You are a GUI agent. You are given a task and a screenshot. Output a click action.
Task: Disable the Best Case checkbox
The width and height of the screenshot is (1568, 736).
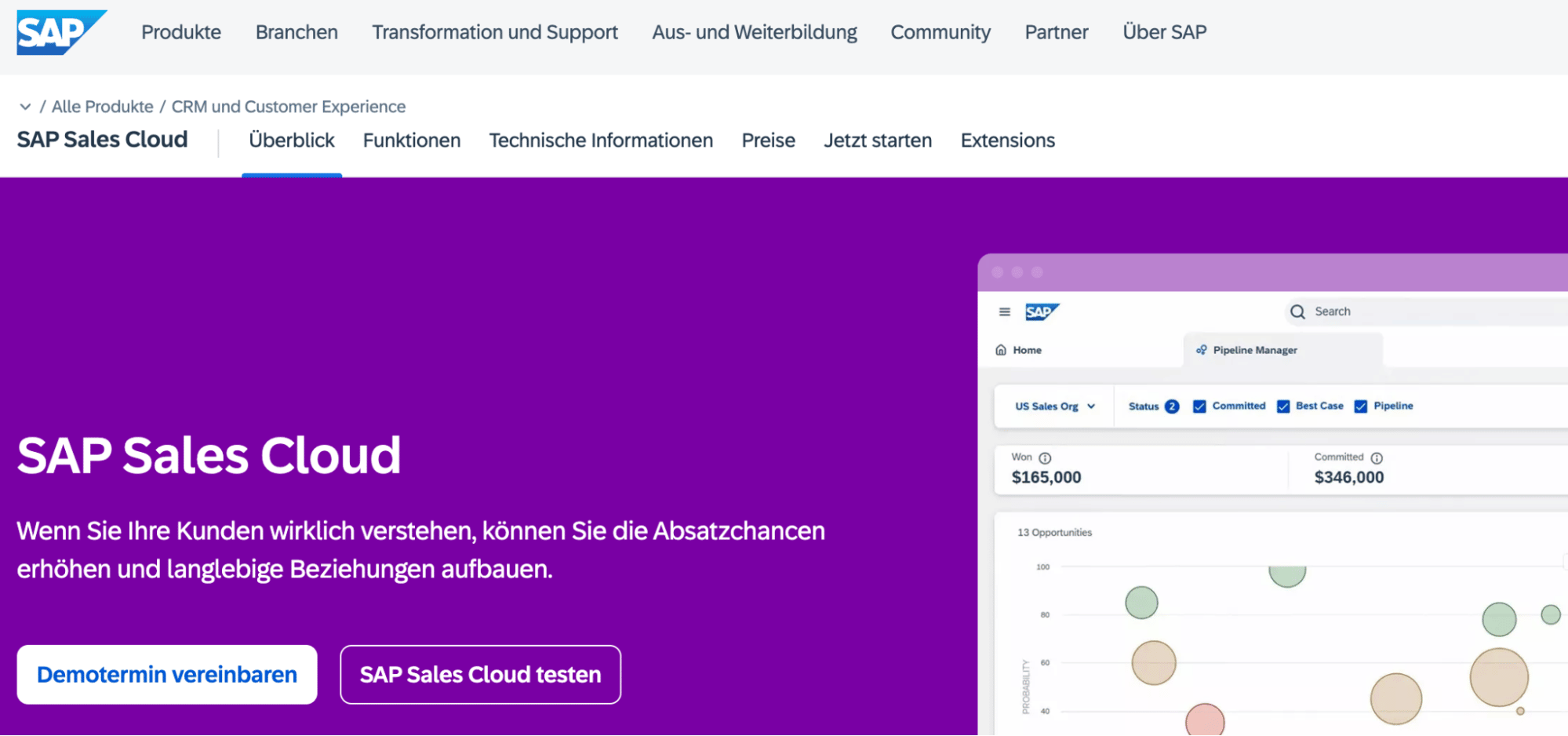point(1282,406)
